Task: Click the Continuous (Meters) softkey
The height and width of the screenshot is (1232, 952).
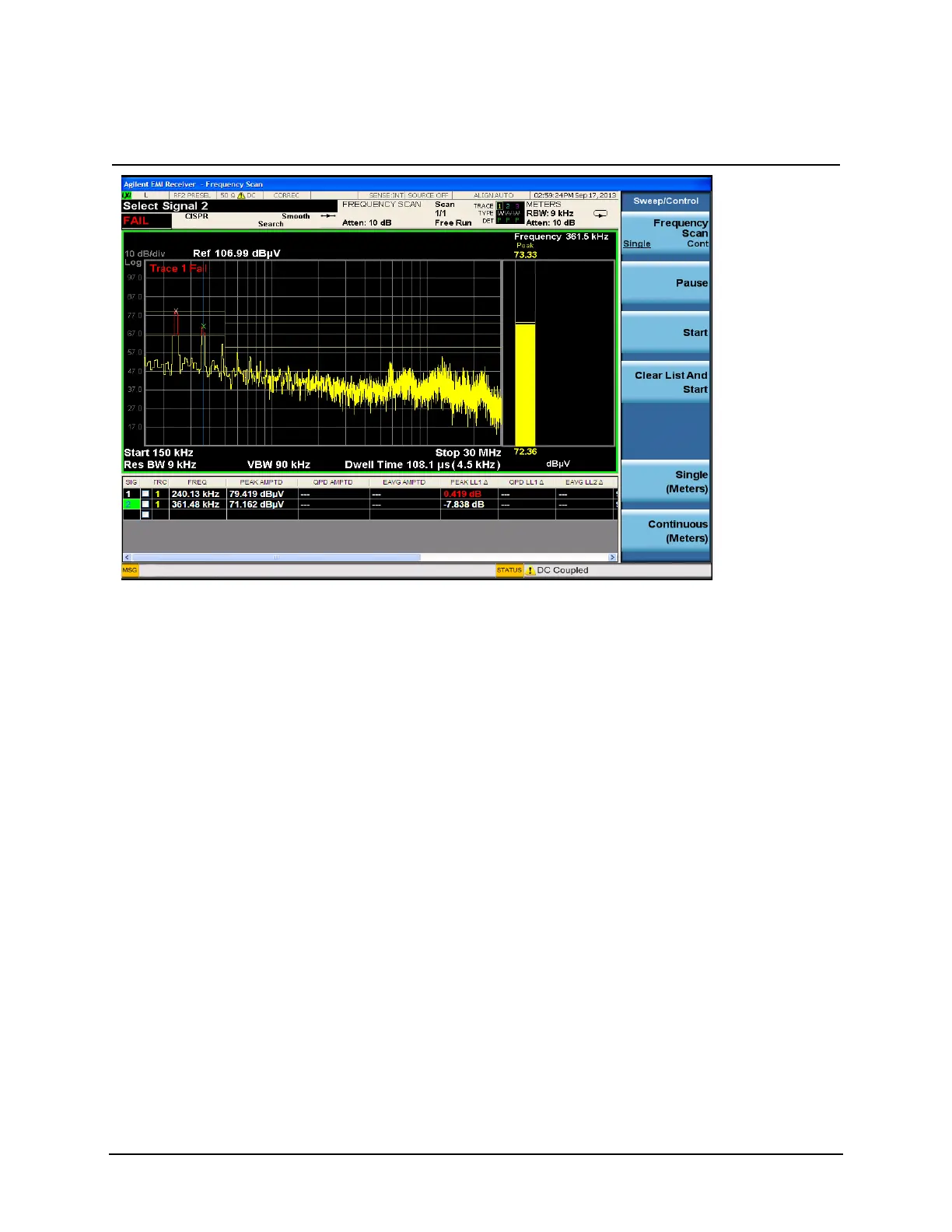Action: [x=666, y=531]
